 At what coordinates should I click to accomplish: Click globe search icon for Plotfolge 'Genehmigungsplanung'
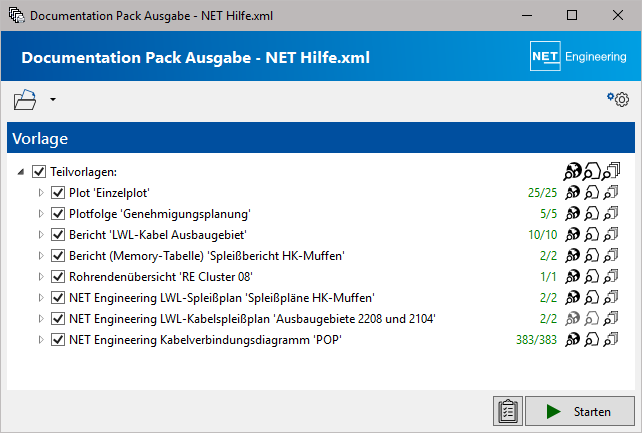pyautogui.click(x=572, y=214)
